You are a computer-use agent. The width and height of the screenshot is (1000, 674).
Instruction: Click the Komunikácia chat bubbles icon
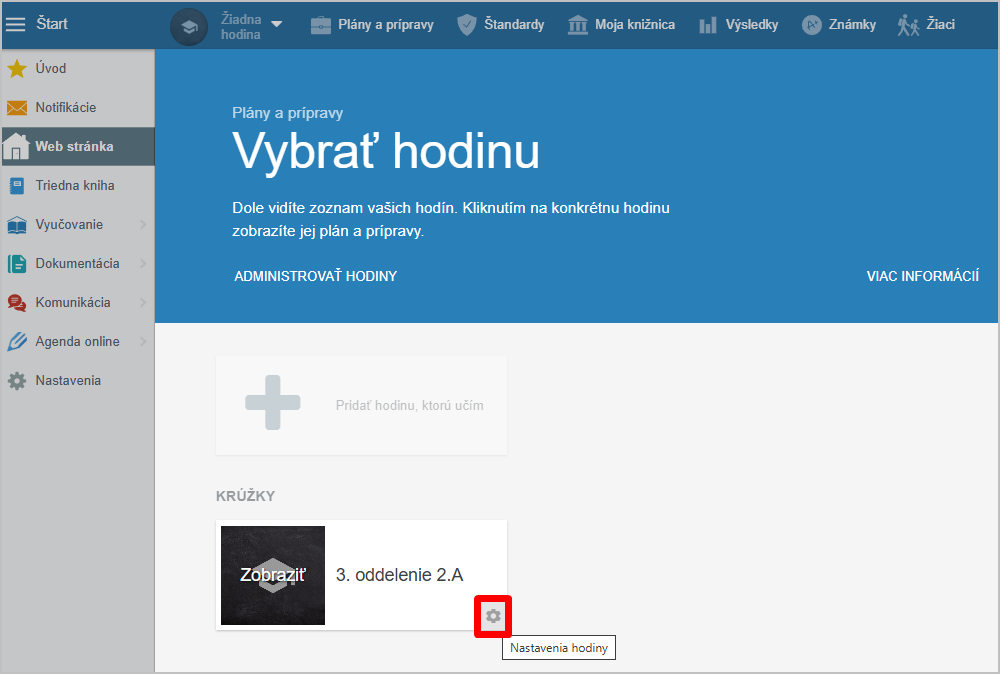[x=17, y=303]
